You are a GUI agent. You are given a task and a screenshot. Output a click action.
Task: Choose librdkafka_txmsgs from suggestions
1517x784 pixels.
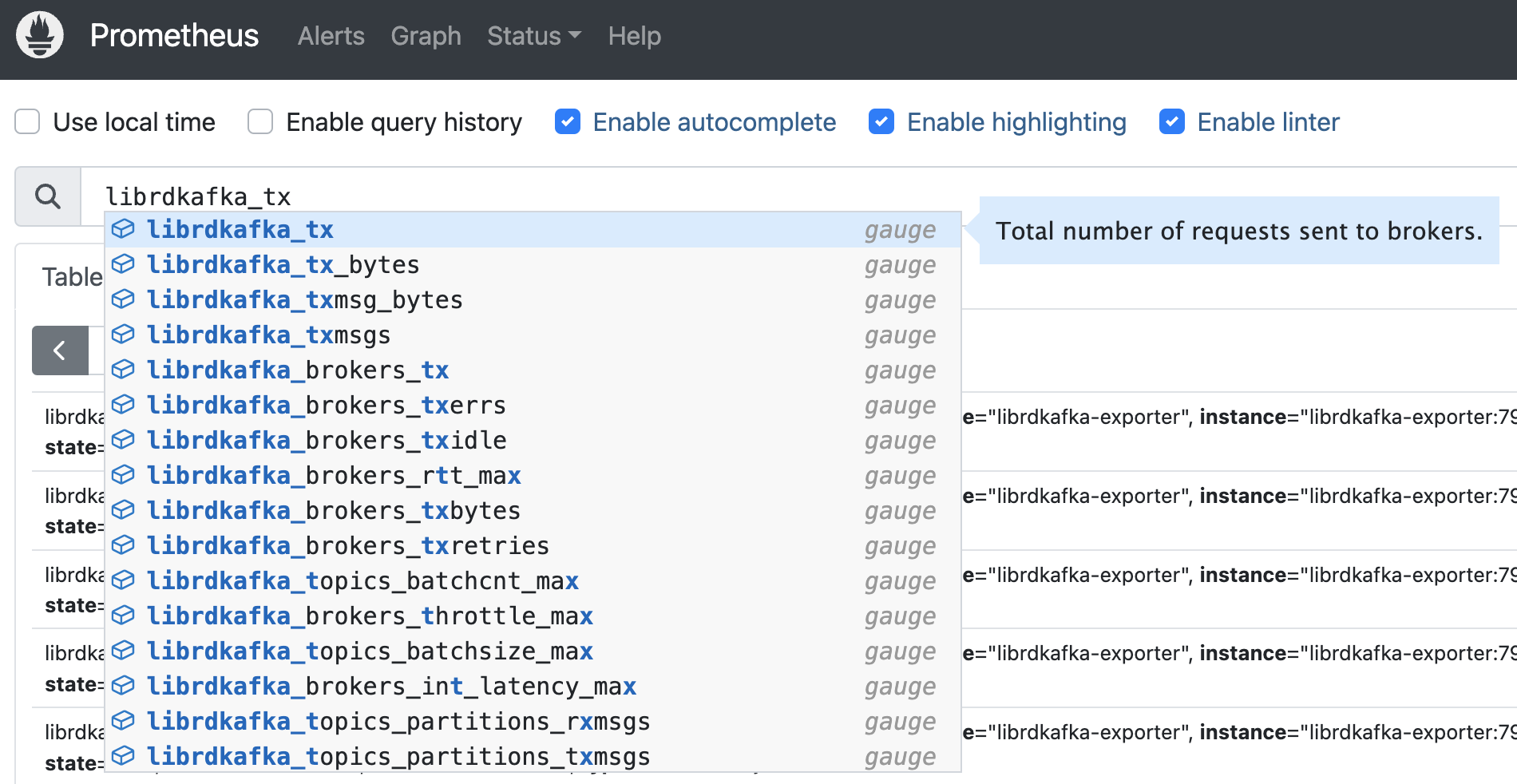click(x=533, y=335)
